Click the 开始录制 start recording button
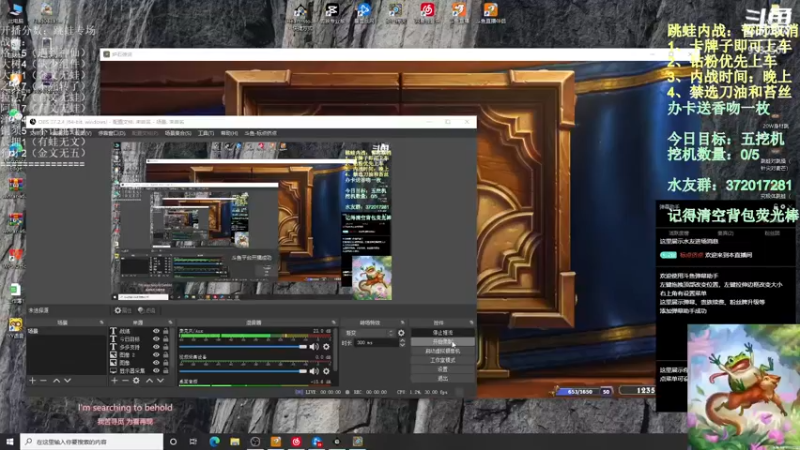The image size is (800, 450). pyautogui.click(x=442, y=342)
